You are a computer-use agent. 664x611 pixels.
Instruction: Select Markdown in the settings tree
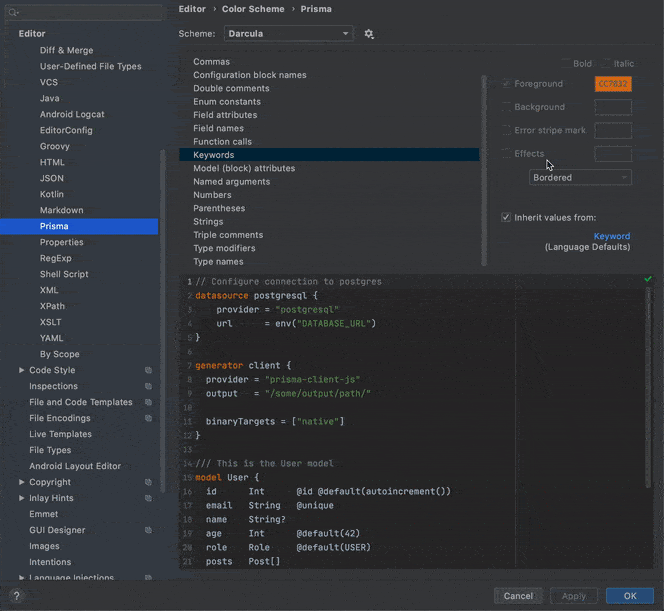79,210
